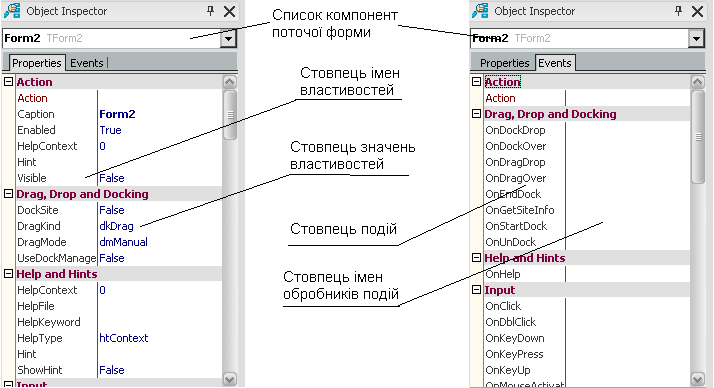The width and height of the screenshot is (714, 388).
Task: Collapse Help and Hints in left inspector
Action: point(8,274)
